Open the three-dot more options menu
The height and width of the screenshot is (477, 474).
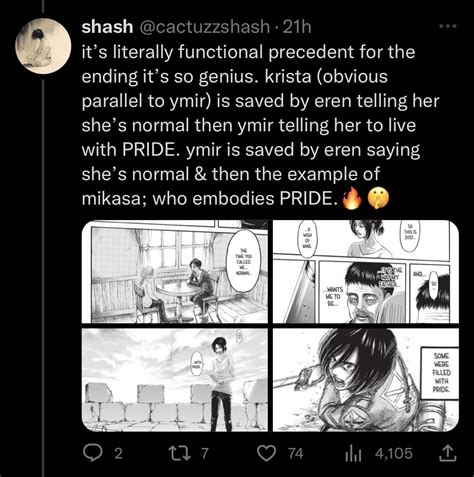coord(448,26)
